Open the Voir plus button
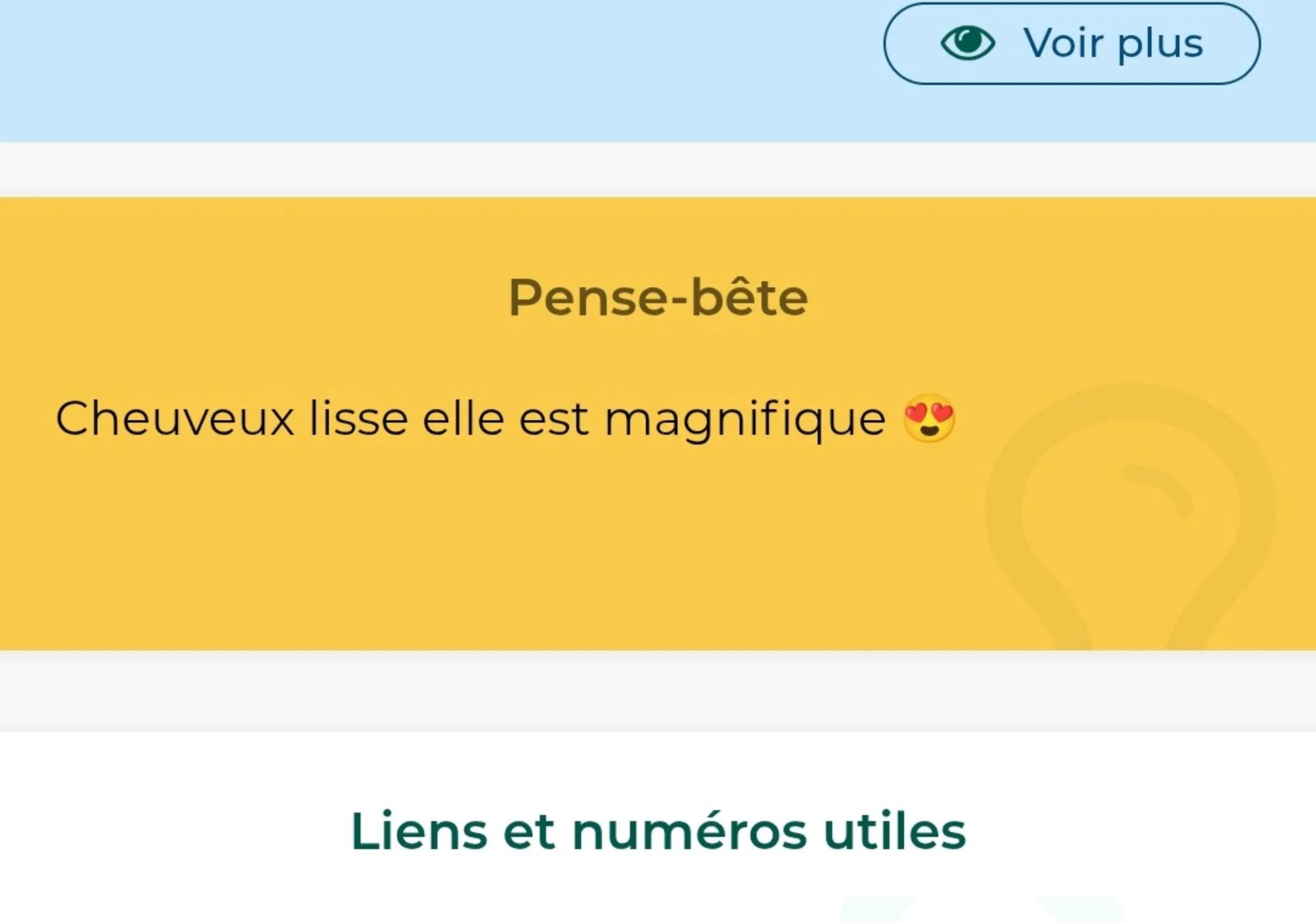This screenshot has height=922, width=1316. point(1072,43)
